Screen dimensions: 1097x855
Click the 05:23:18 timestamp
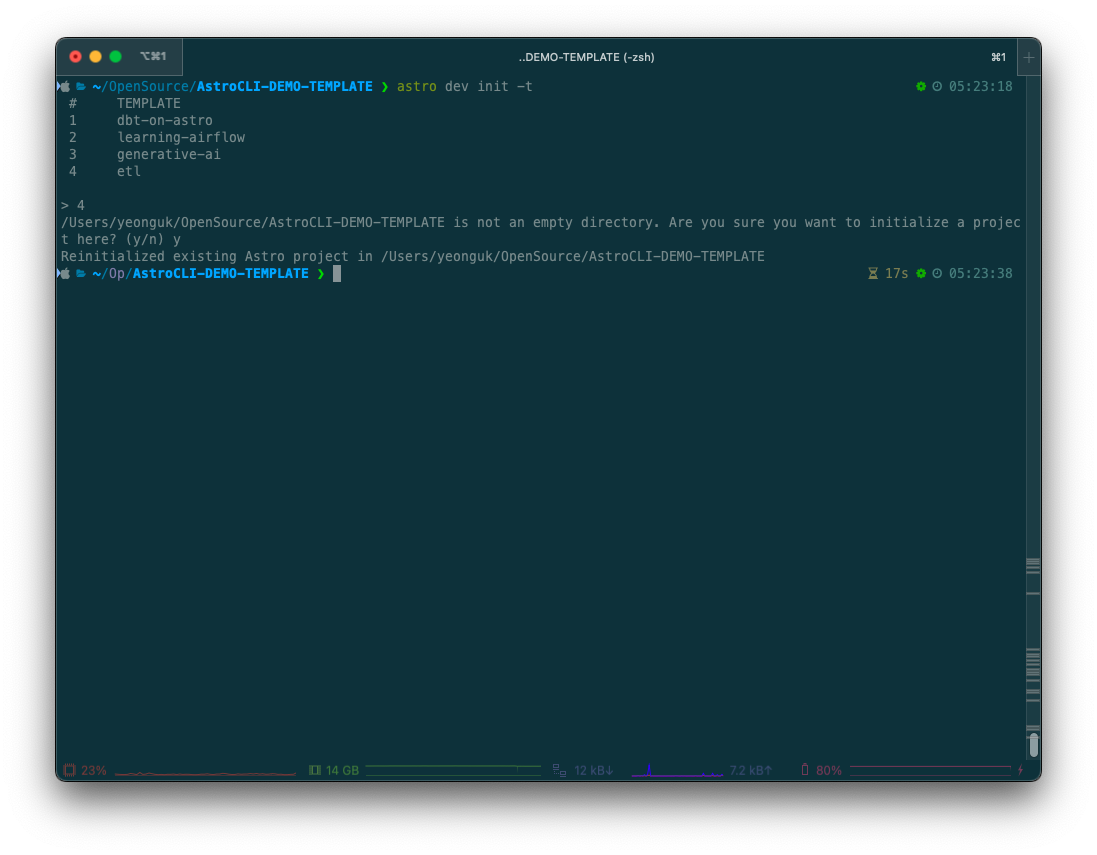[980, 87]
